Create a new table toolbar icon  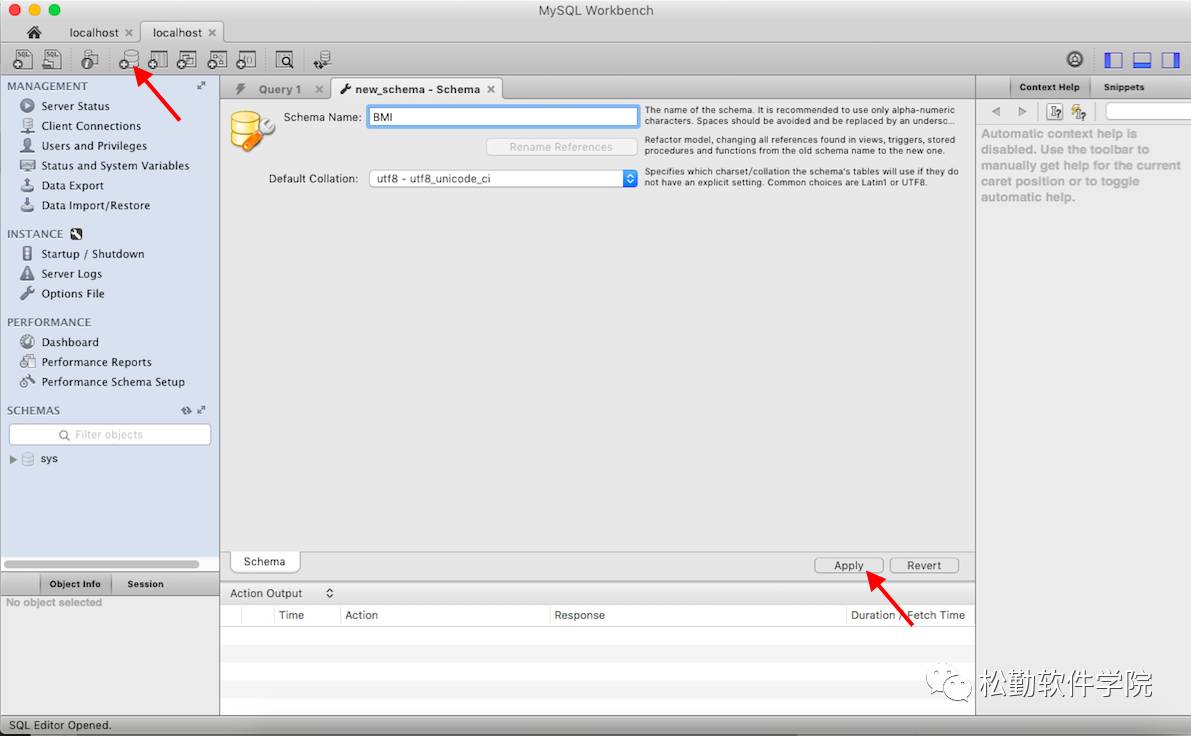tap(158, 59)
